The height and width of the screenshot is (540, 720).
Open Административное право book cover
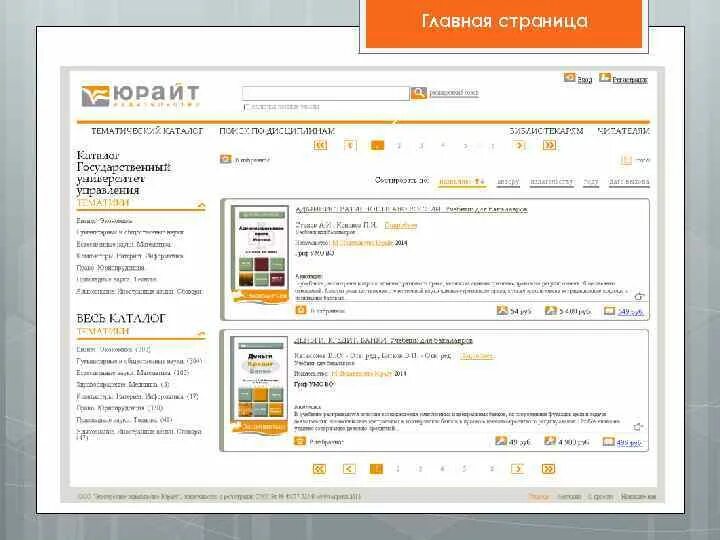(x=260, y=253)
